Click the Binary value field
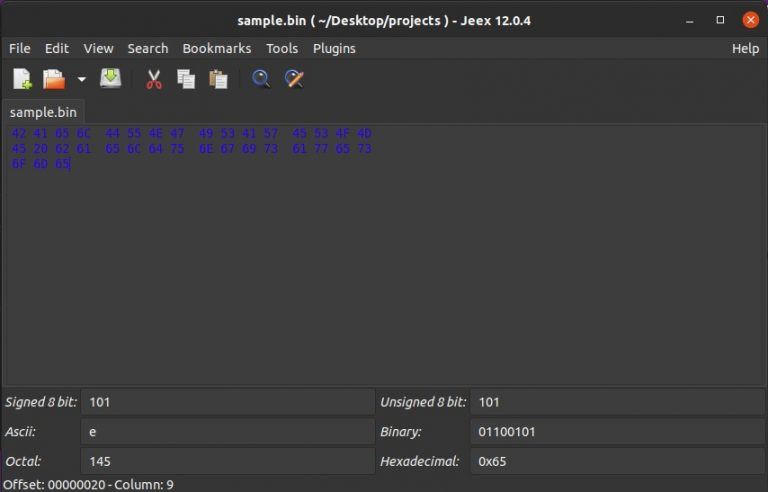Image resolution: width=768 pixels, height=492 pixels. 617,432
